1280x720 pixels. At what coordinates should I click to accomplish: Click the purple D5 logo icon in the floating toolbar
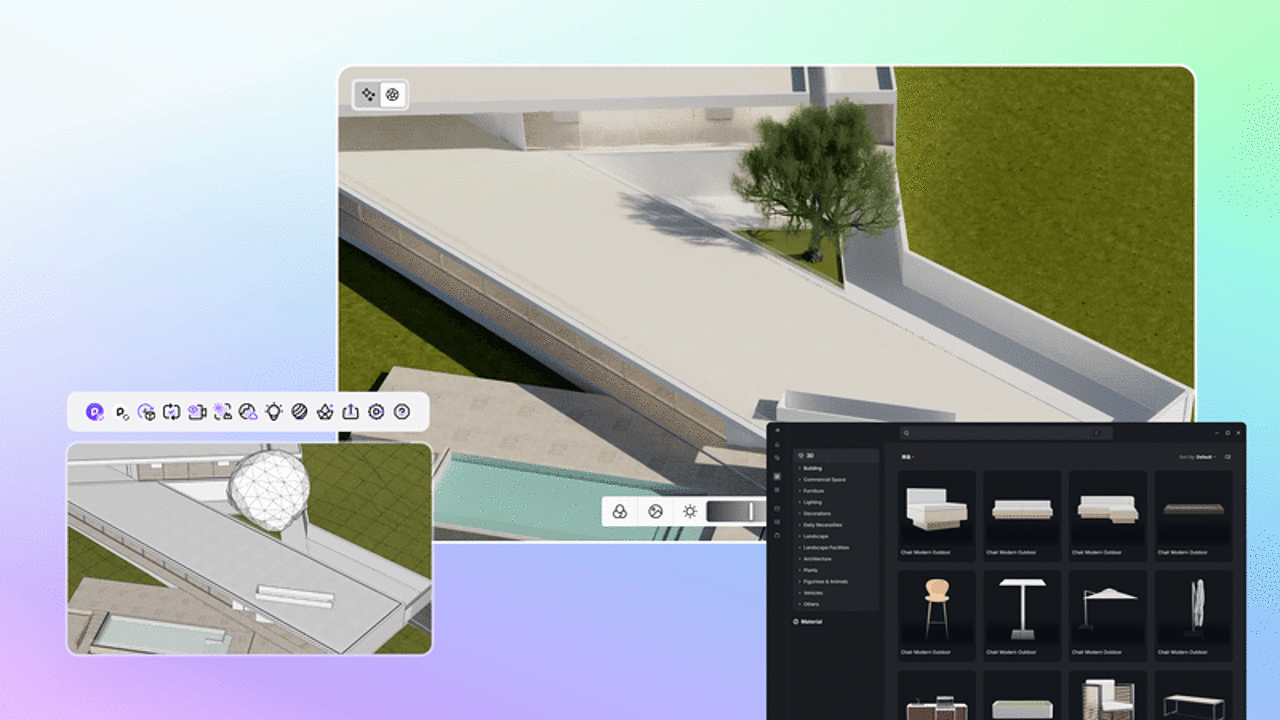(x=95, y=411)
